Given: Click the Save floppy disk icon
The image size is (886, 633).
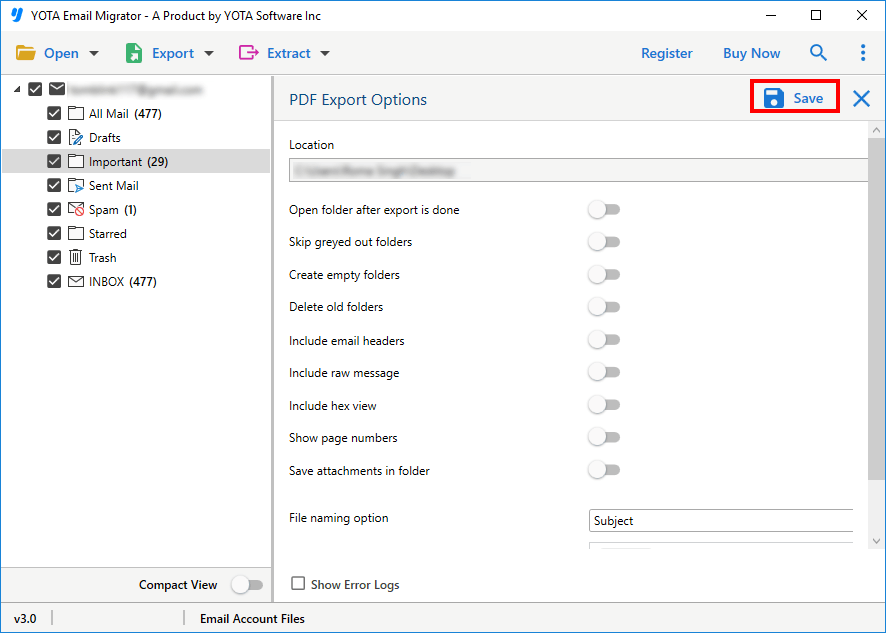Looking at the screenshot, I should [x=774, y=98].
